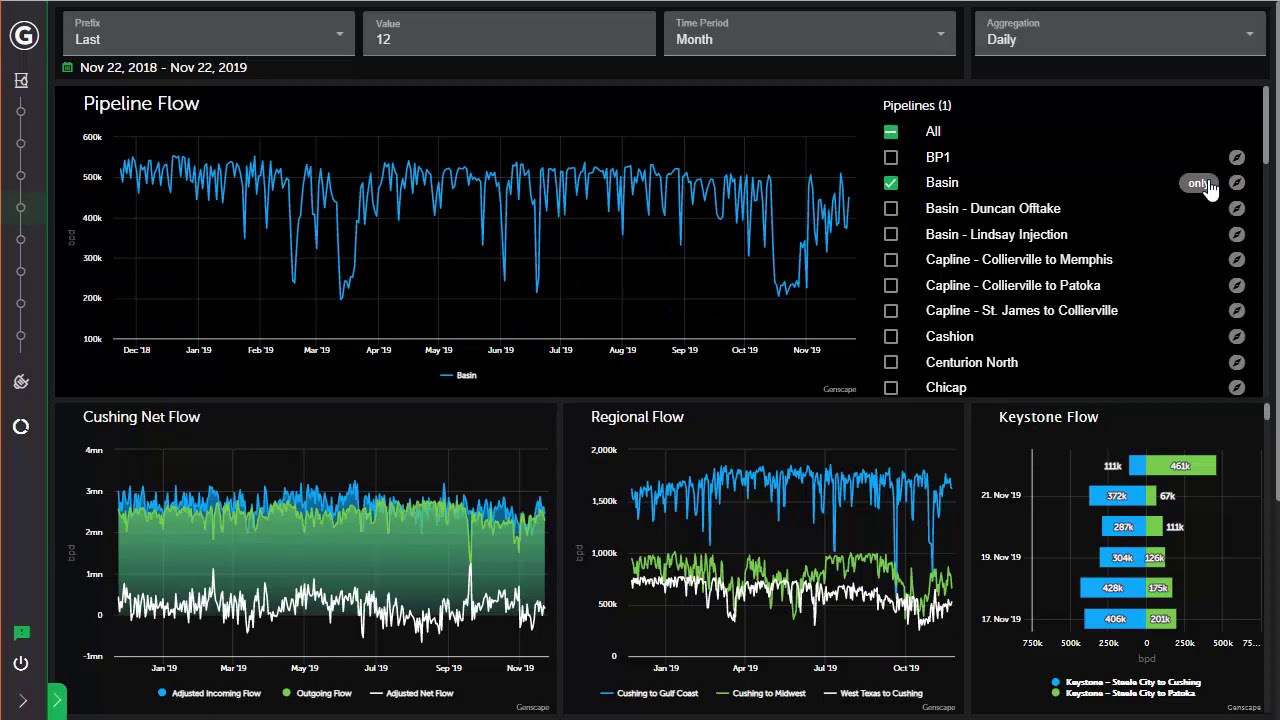Click the power icon in the sidebar
Image resolution: width=1280 pixels, height=720 pixels.
point(21,664)
